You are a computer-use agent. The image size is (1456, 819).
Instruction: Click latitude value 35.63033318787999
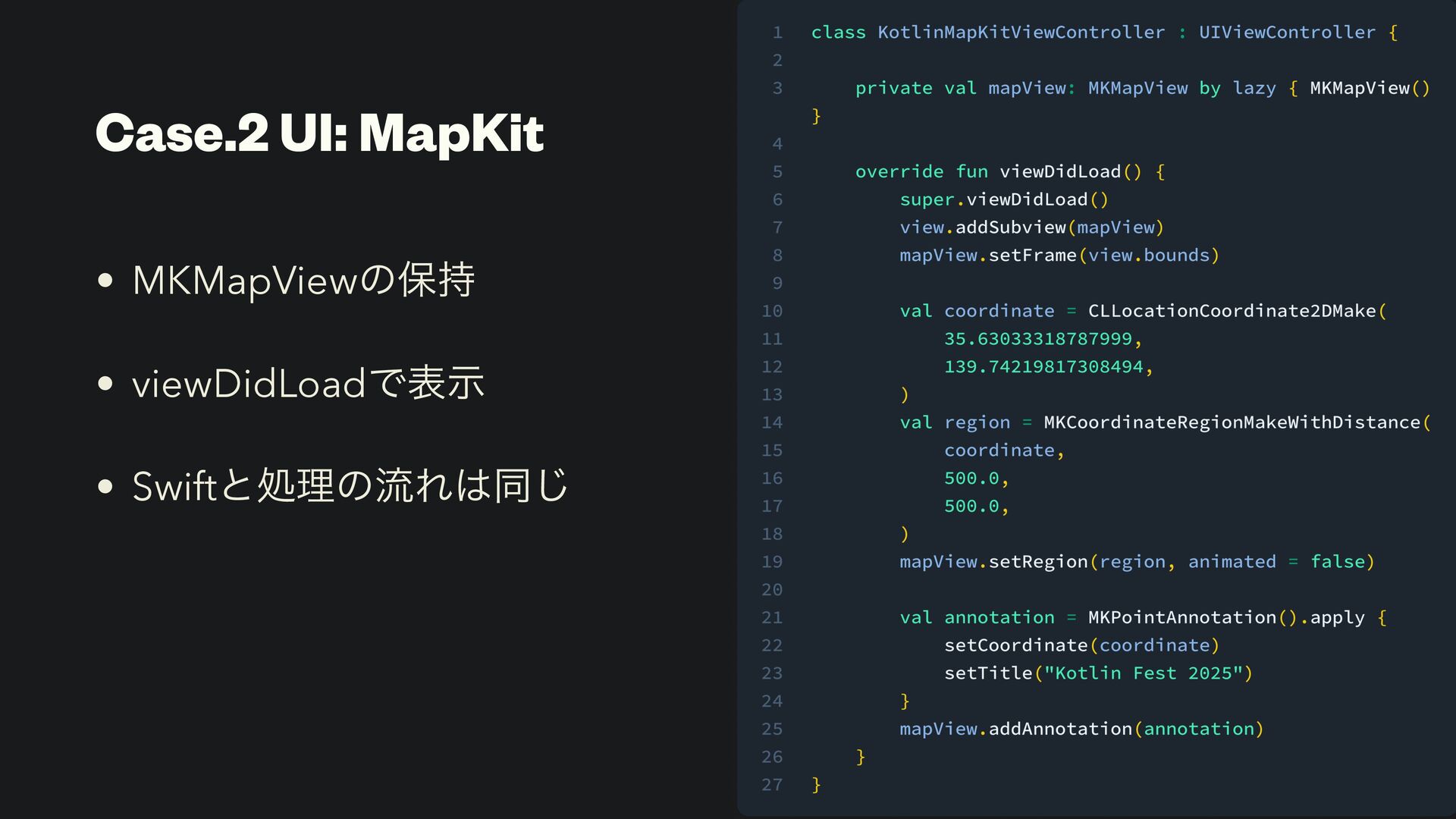click(x=1037, y=339)
